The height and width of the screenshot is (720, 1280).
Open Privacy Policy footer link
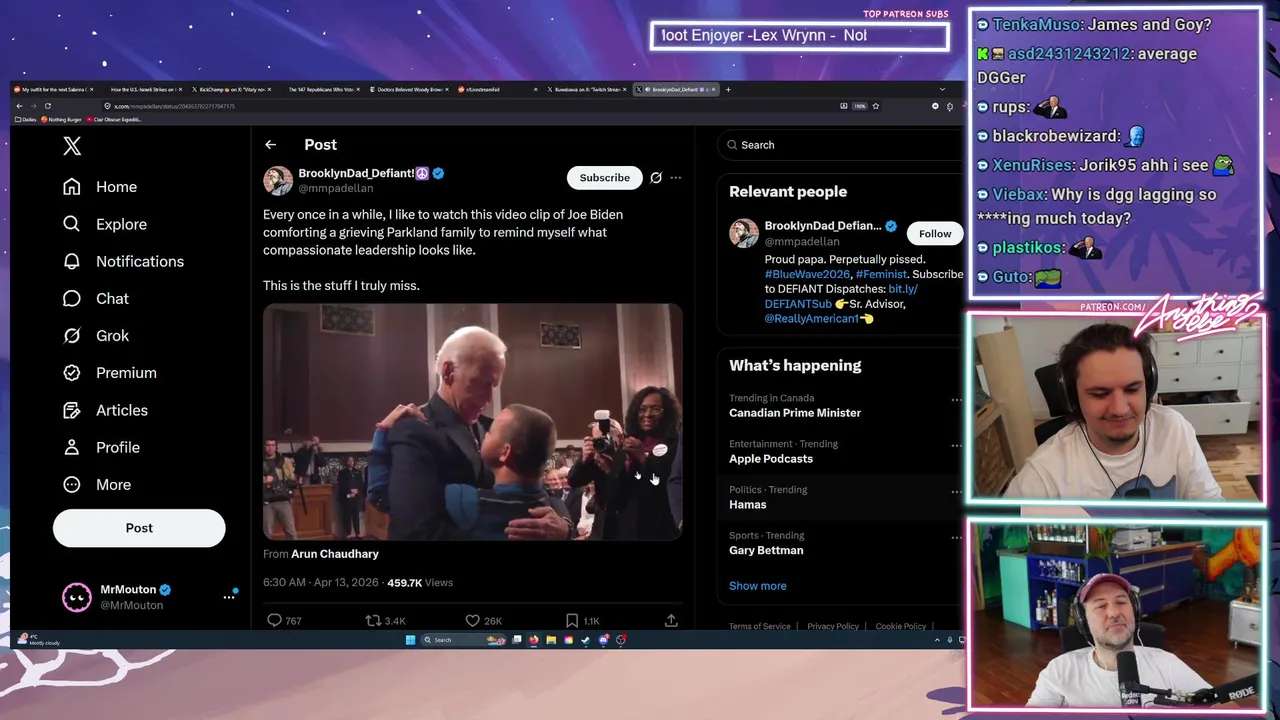[833, 626]
